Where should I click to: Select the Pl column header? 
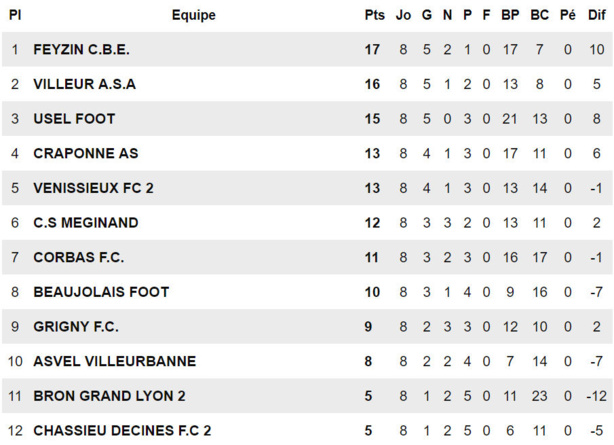[15, 15]
